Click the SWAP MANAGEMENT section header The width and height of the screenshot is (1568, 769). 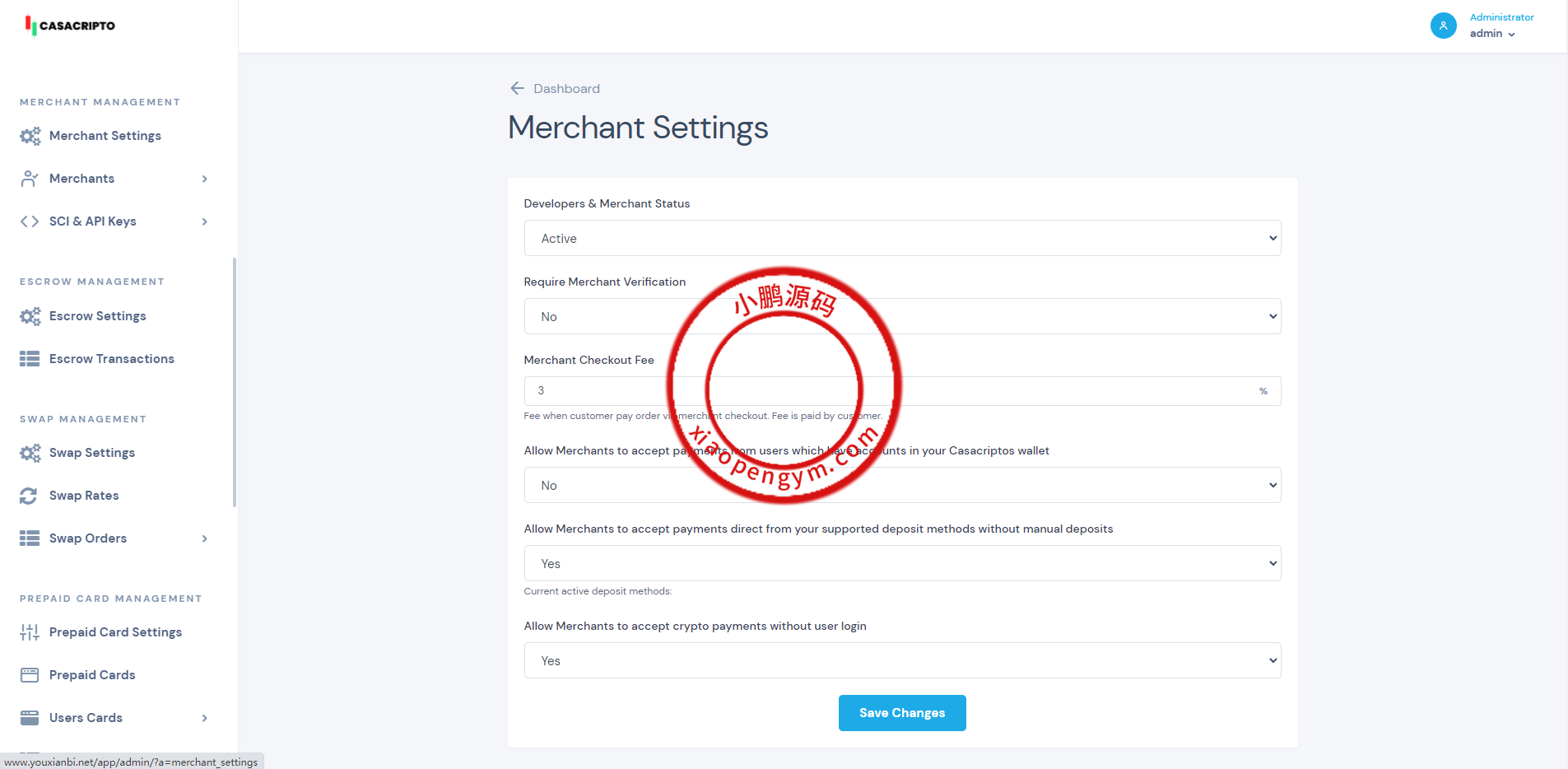click(x=83, y=419)
